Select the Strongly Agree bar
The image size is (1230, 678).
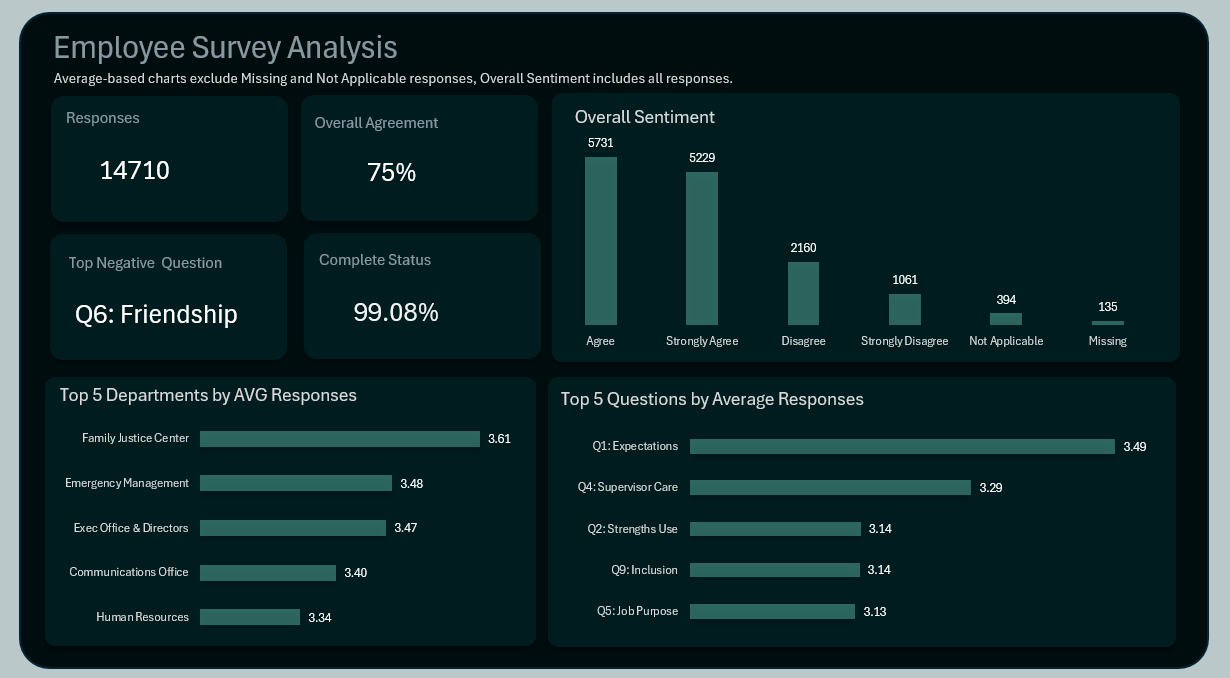[701, 248]
